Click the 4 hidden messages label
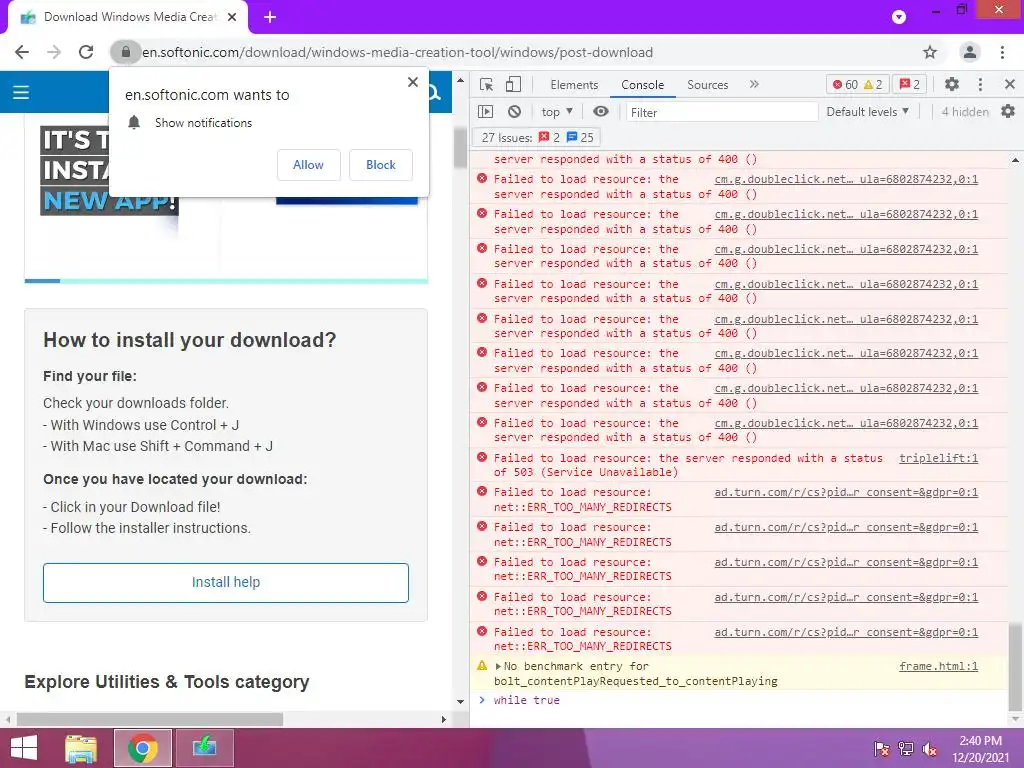Viewport: 1024px width, 768px height. tap(965, 112)
